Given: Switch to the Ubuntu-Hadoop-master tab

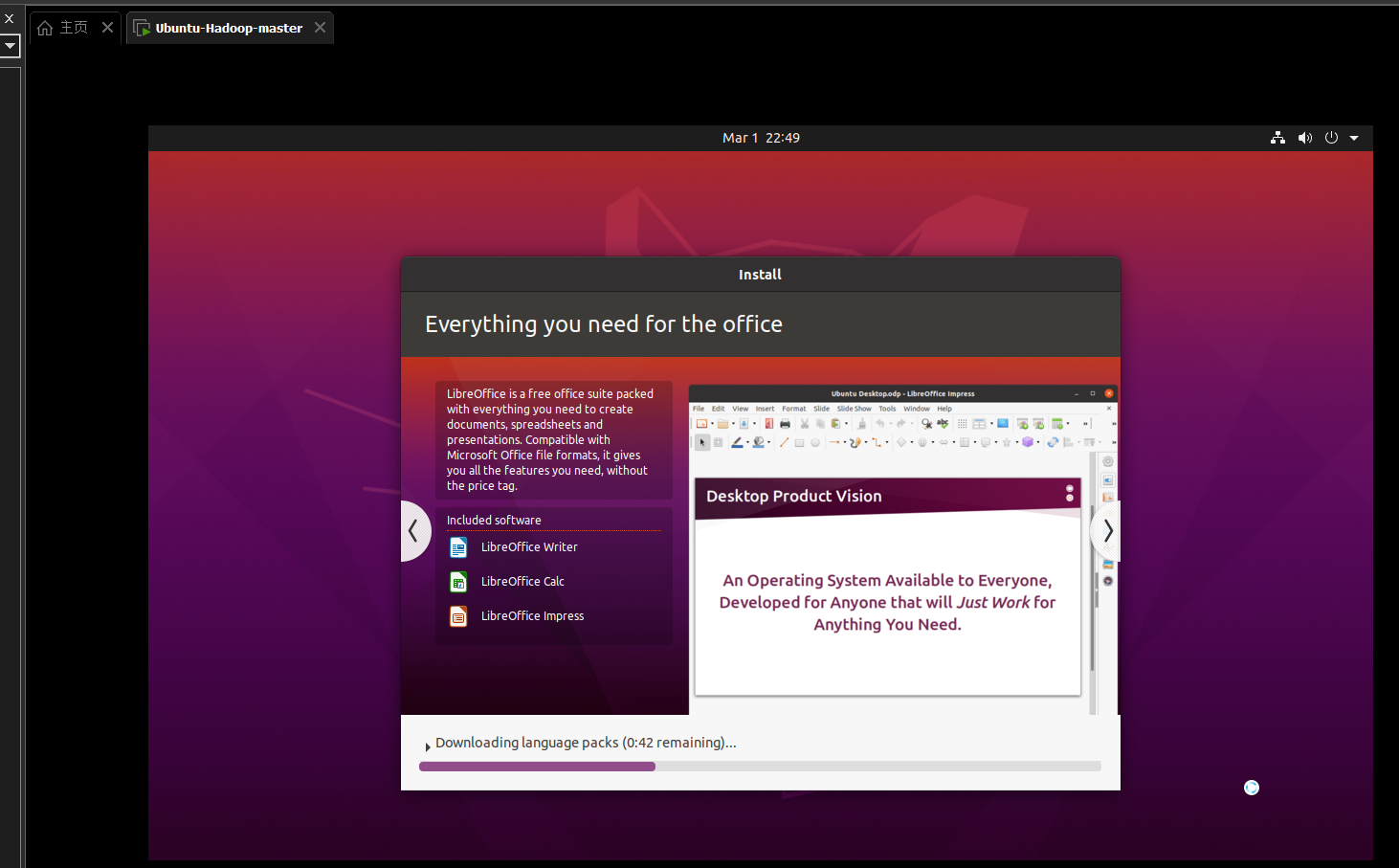Looking at the screenshot, I should tap(230, 28).
